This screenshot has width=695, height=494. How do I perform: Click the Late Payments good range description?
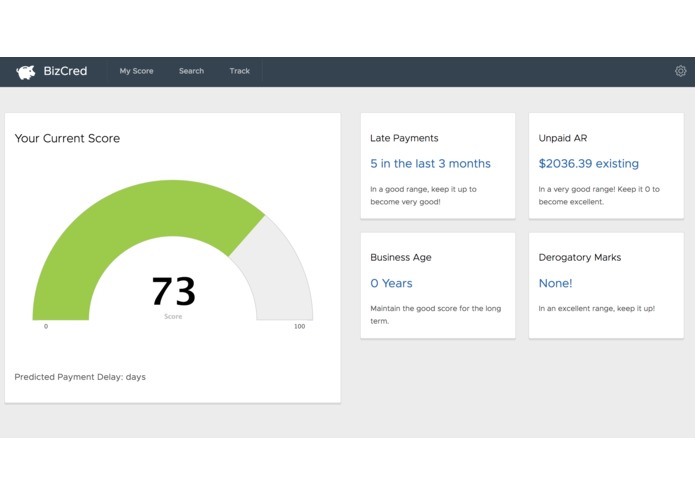423,195
